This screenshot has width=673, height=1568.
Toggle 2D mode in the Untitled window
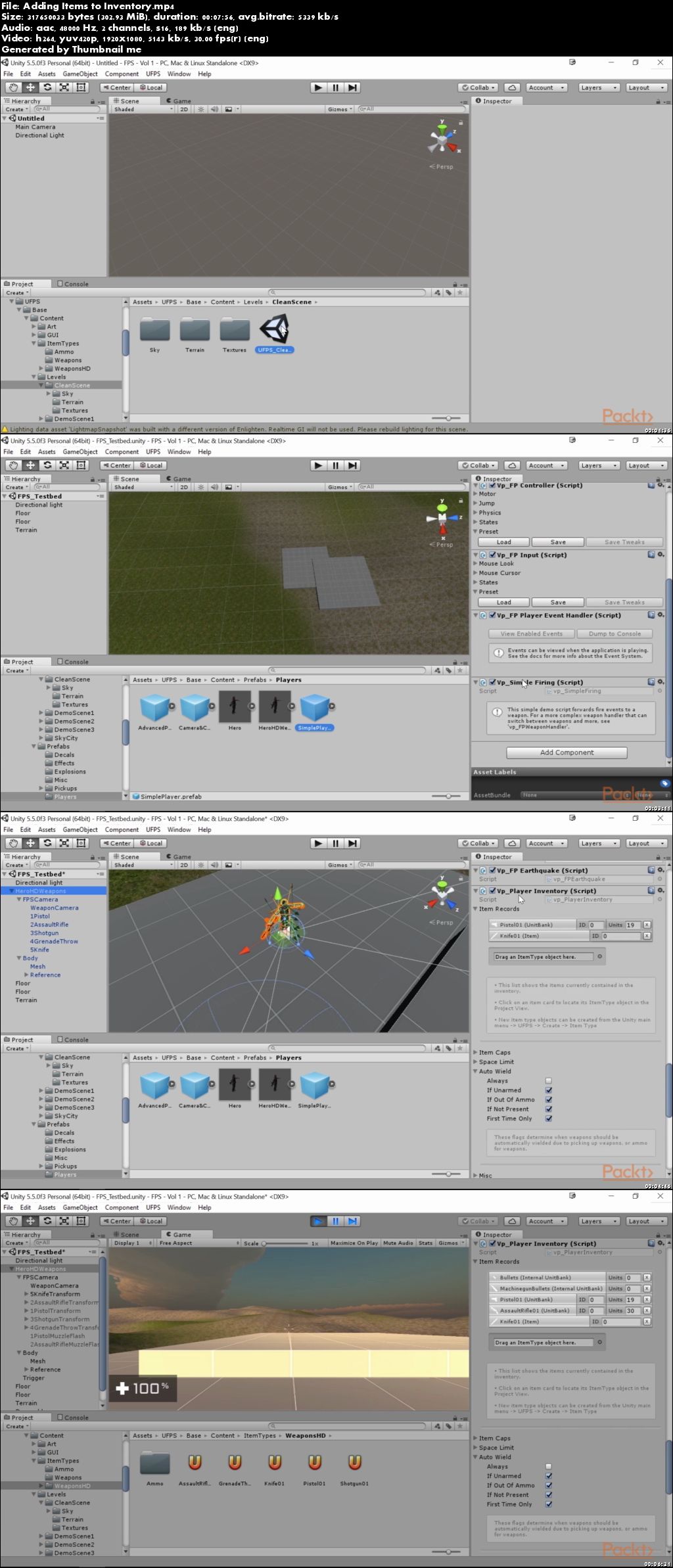(x=184, y=109)
